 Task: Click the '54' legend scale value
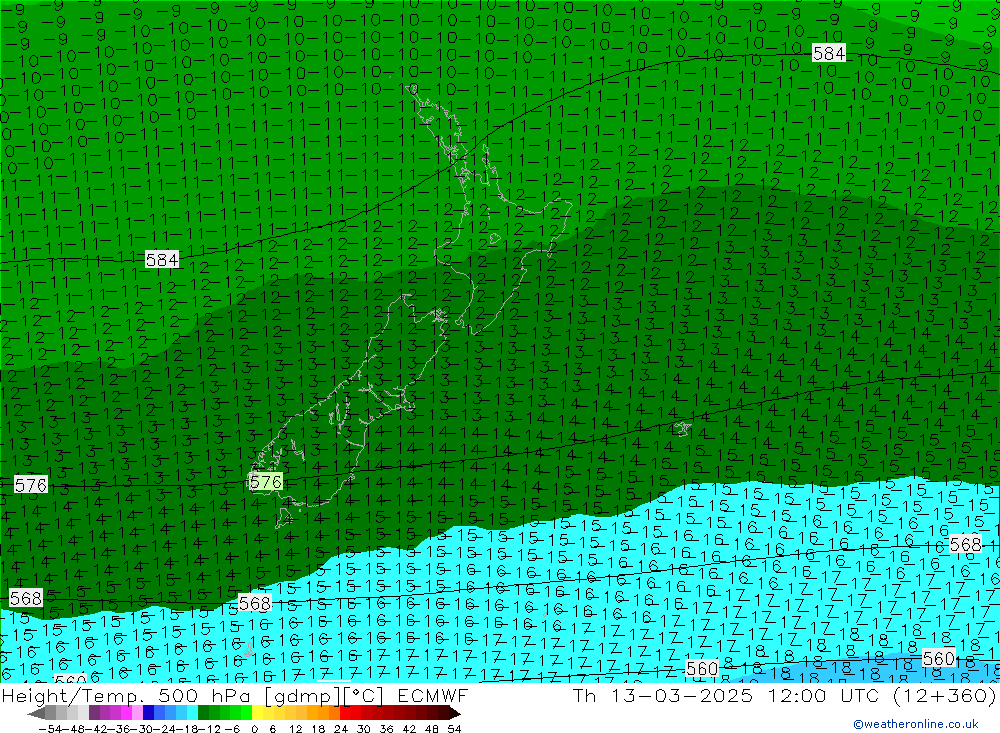[454, 729]
